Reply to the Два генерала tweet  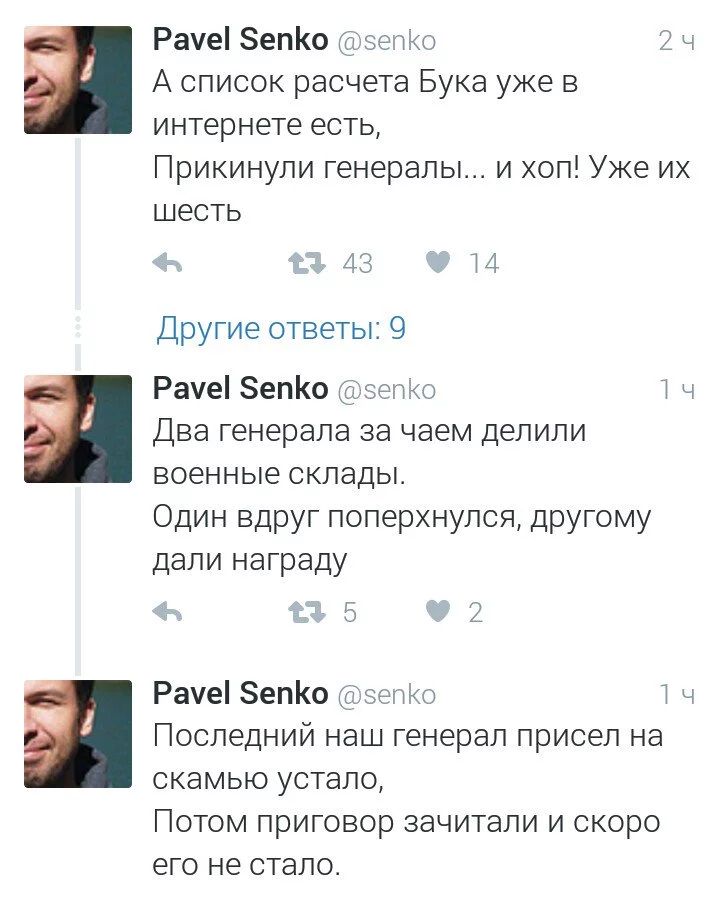point(167,612)
